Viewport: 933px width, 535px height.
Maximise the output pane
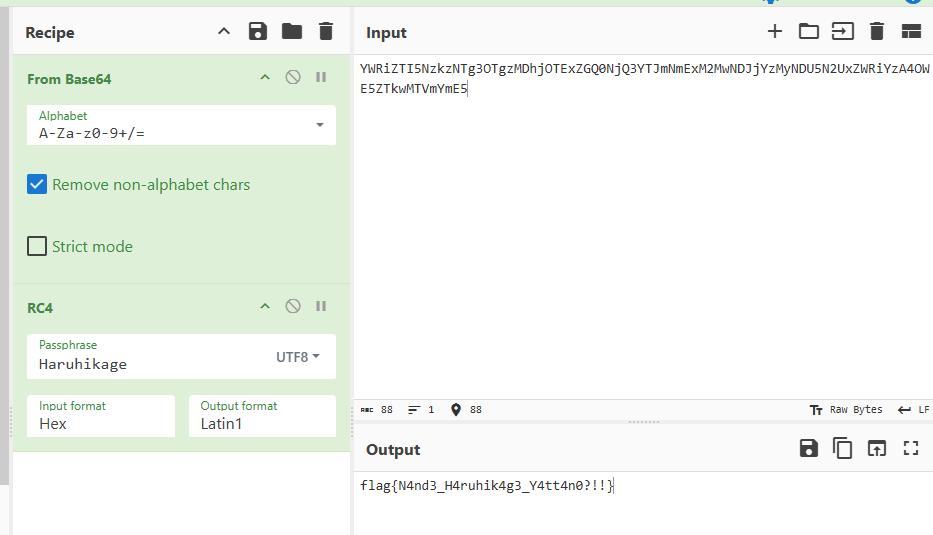(x=911, y=449)
